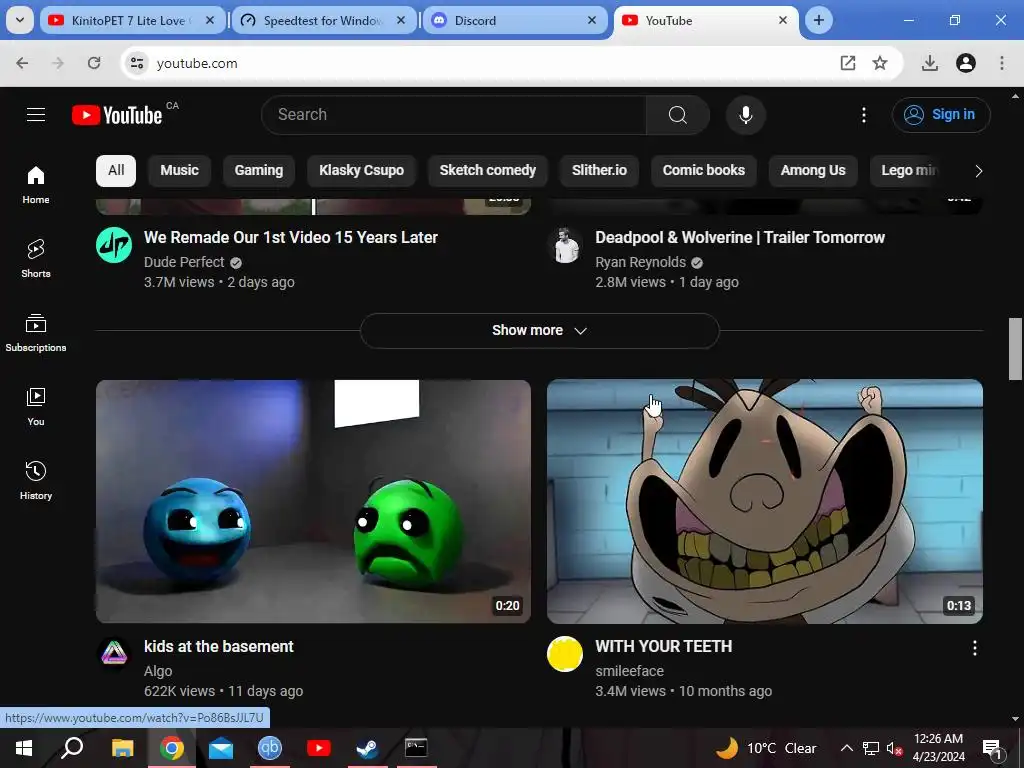Viewport: 1024px width, 768px height.
Task: Select the Gaming filter chip
Action: [x=259, y=170]
